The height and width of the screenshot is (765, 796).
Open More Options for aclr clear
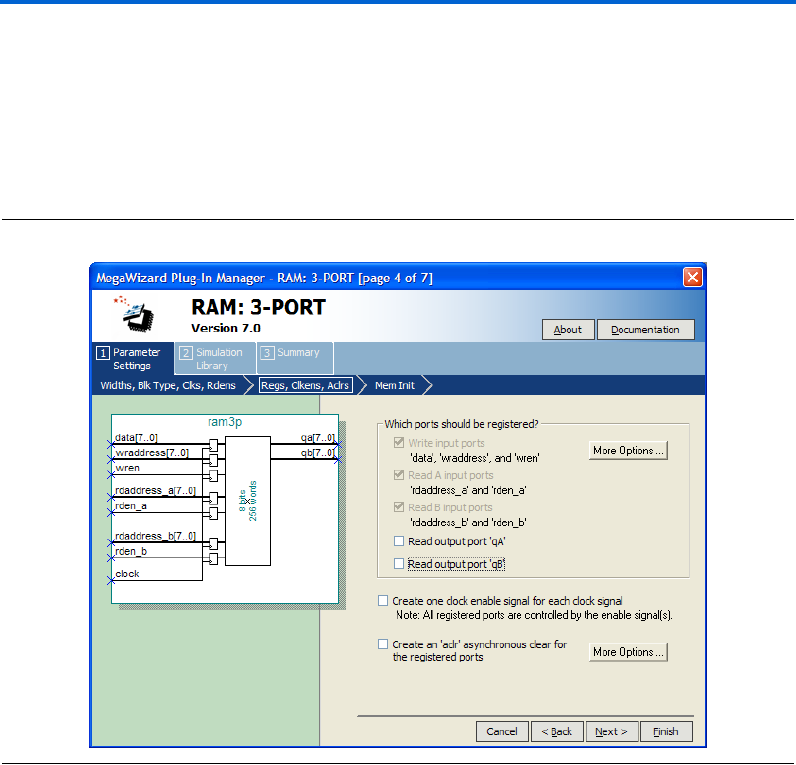click(628, 652)
